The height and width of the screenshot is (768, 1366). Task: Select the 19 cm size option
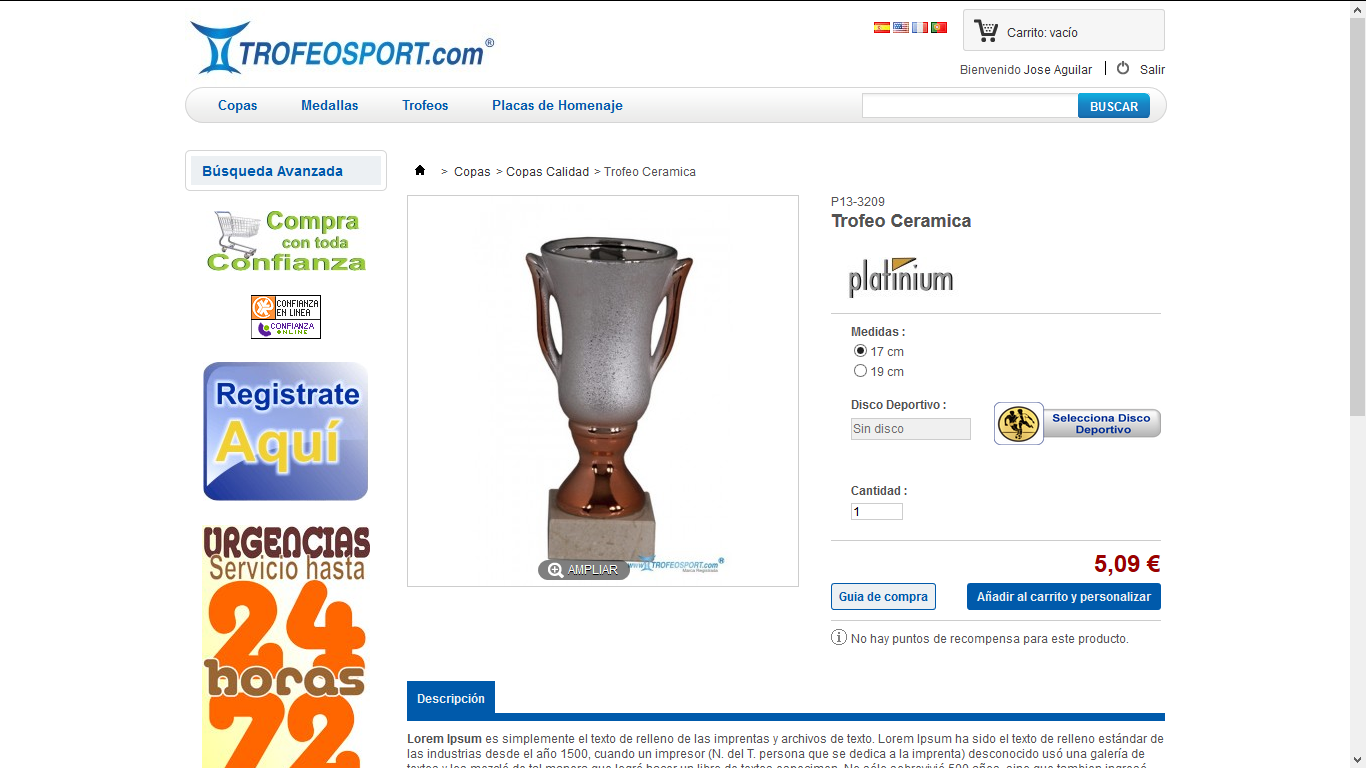click(x=860, y=371)
